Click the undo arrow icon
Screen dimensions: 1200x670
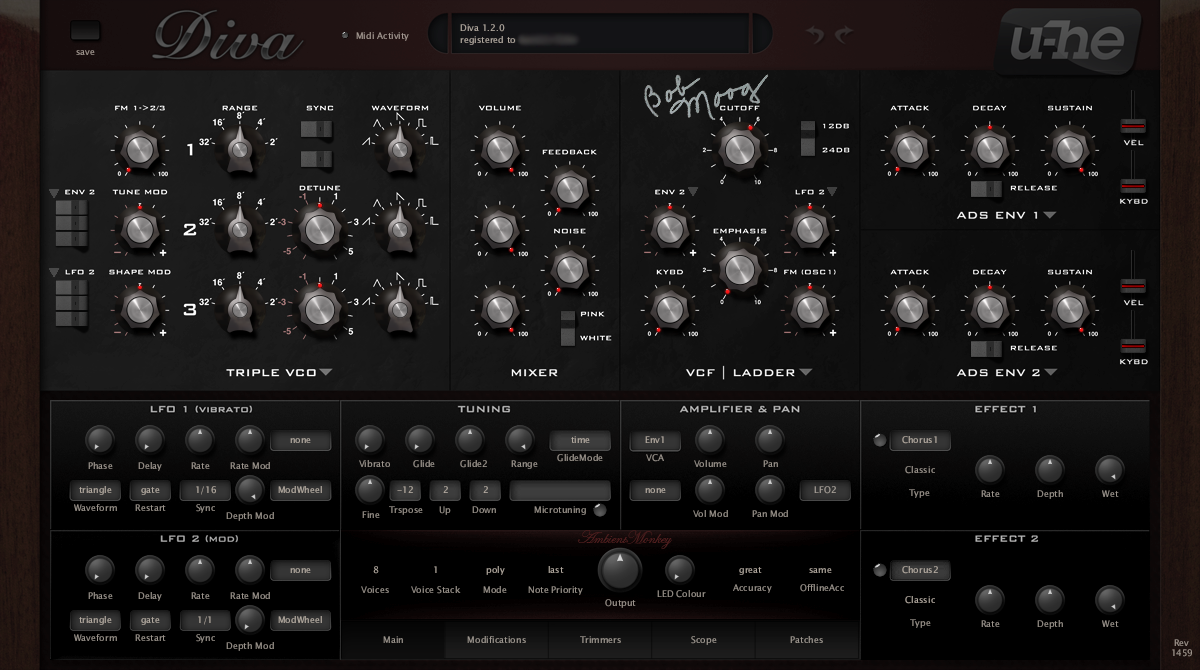(x=815, y=35)
